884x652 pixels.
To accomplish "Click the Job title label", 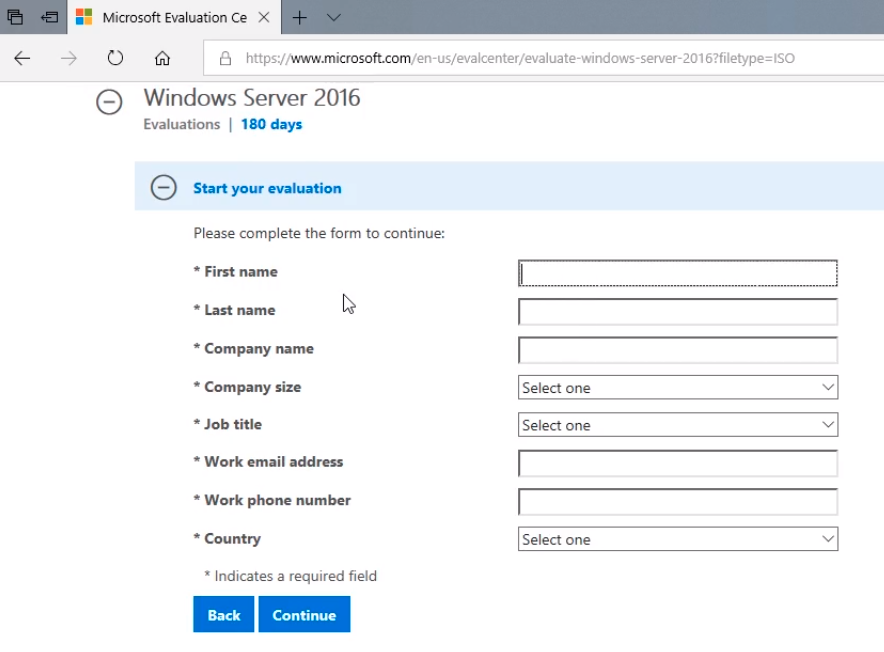I will click(233, 424).
